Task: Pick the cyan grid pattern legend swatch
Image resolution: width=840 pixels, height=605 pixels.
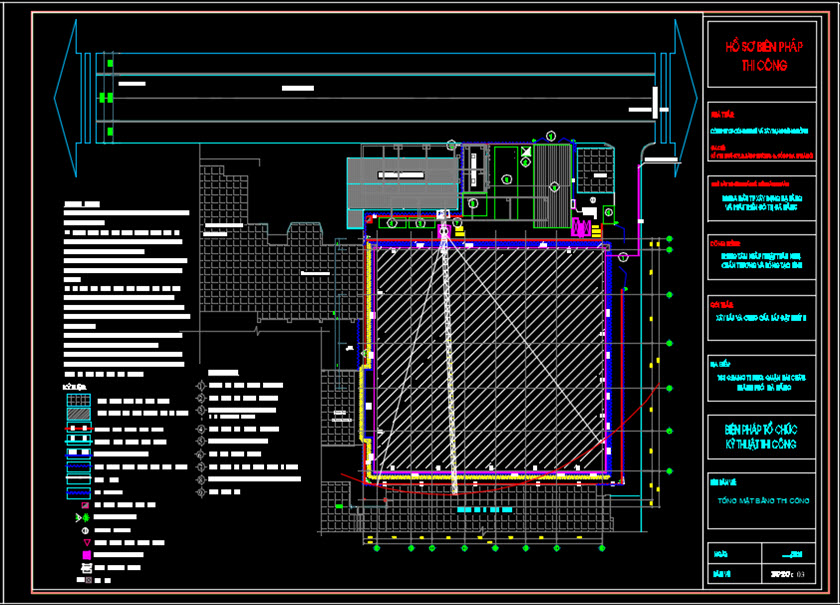Action: [78, 399]
